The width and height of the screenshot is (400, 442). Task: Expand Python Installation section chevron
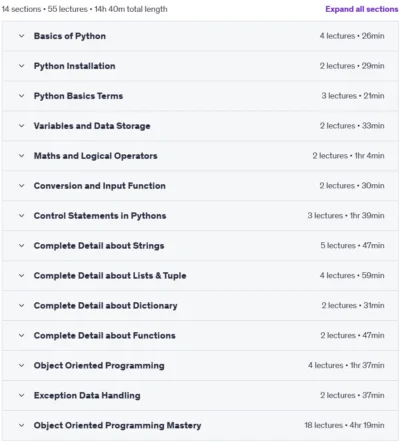[21, 66]
